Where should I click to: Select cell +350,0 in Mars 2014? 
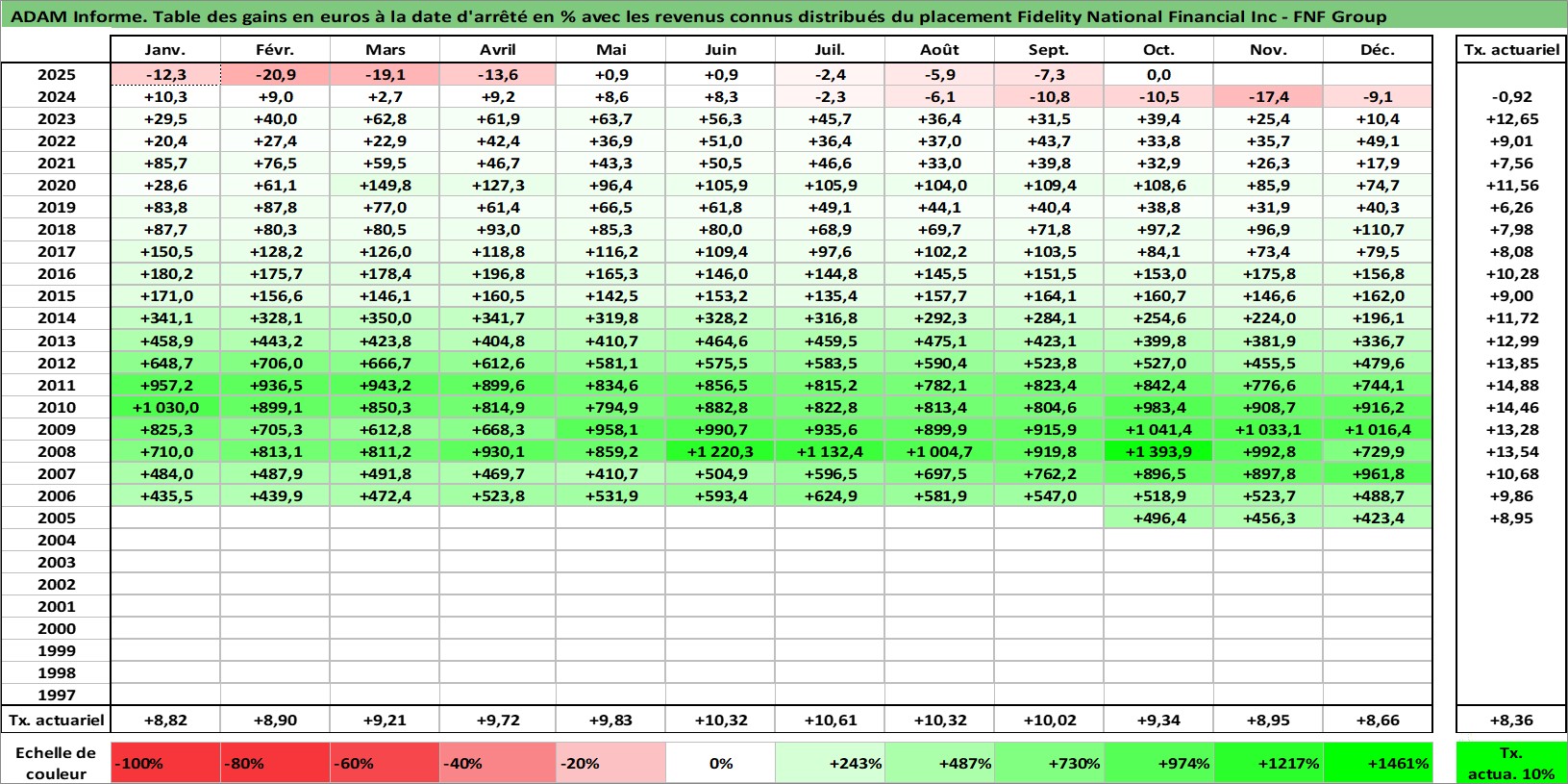(385, 317)
